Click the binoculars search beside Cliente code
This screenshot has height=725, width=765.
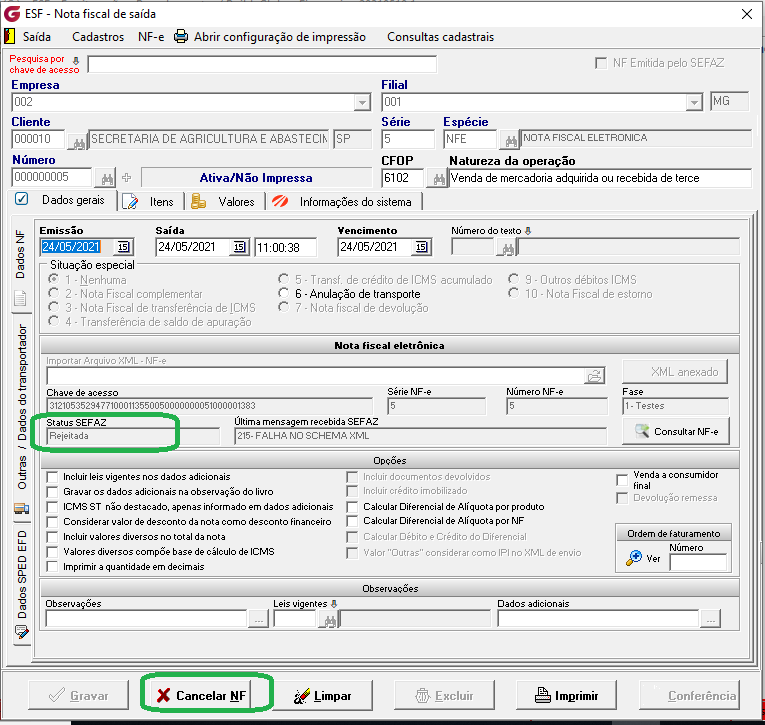tap(77, 141)
